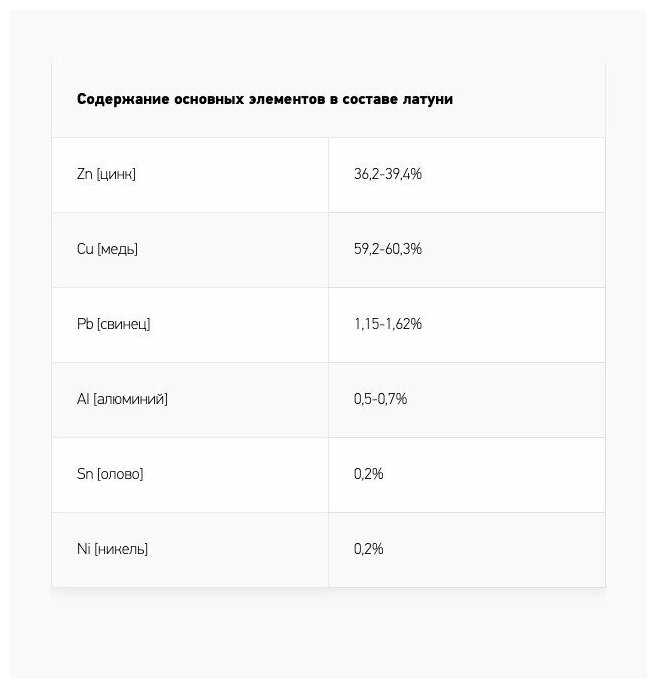Click the Ni symbol text
The height and width of the screenshot is (689, 657).
tap(82, 549)
